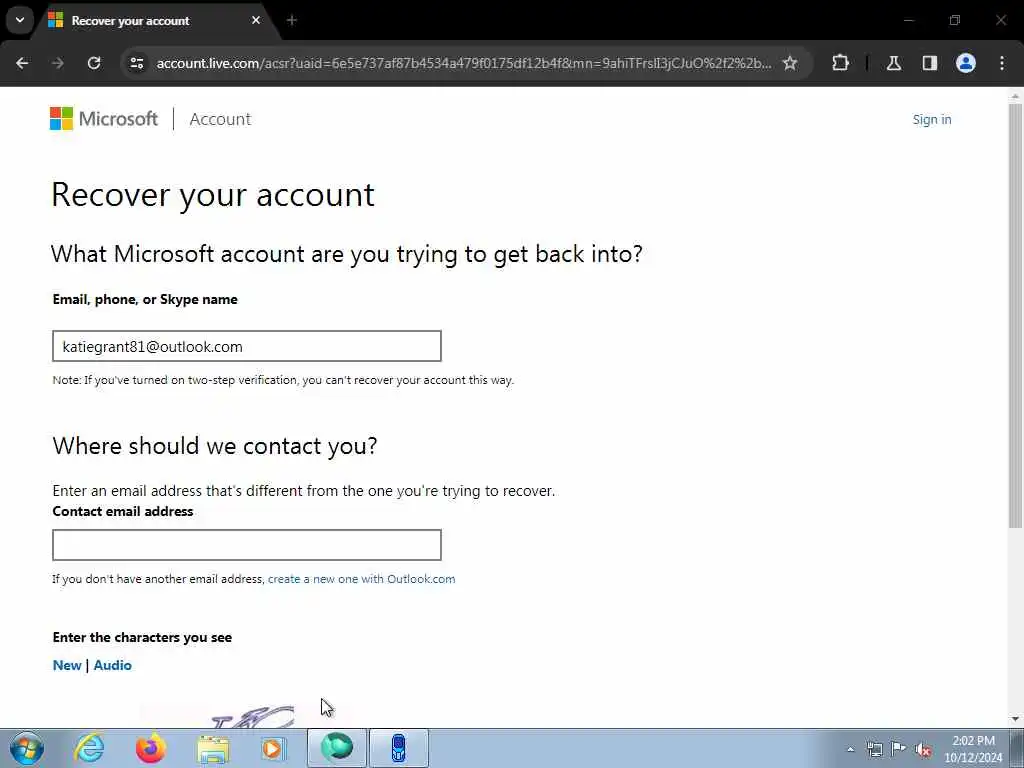Open Windows Media Player in the taskbar
Image resolution: width=1024 pixels, height=768 pixels.
(273, 749)
